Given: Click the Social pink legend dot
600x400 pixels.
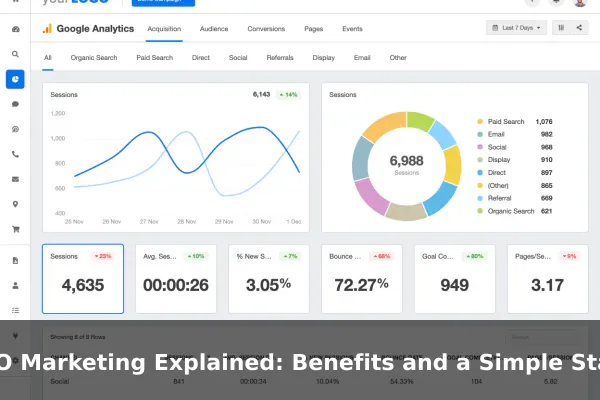Looking at the screenshot, I should coord(480,147).
